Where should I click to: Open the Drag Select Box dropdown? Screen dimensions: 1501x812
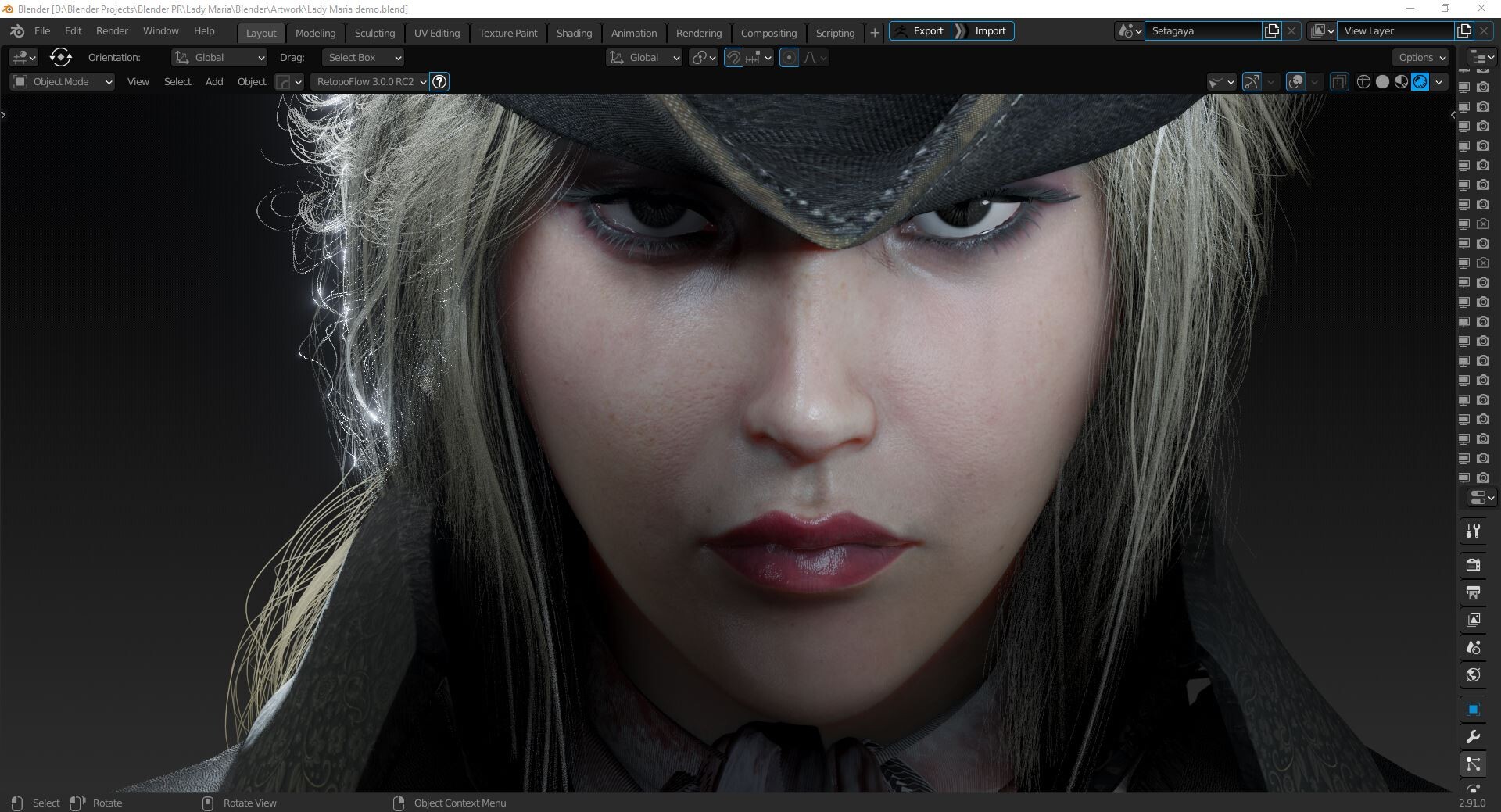[363, 58]
